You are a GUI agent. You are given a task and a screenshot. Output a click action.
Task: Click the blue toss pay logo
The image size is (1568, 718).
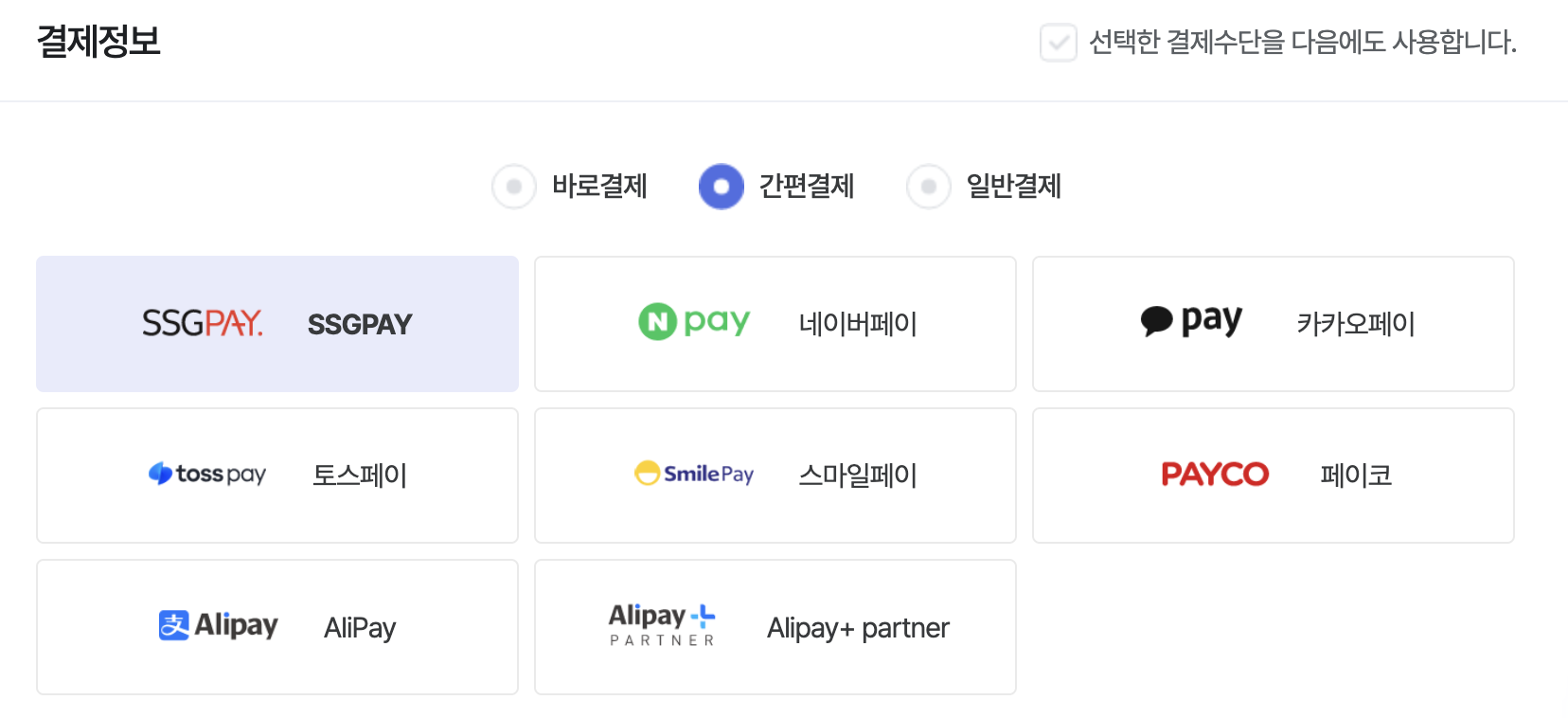tap(207, 475)
